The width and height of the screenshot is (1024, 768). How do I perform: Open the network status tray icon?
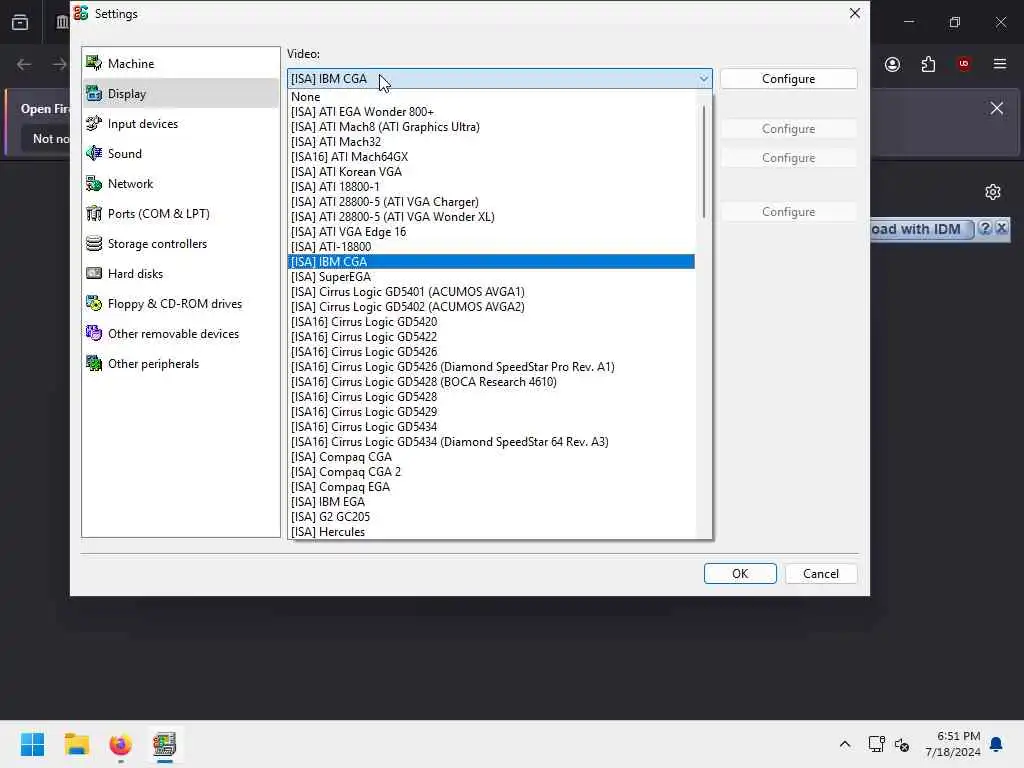[x=876, y=744]
